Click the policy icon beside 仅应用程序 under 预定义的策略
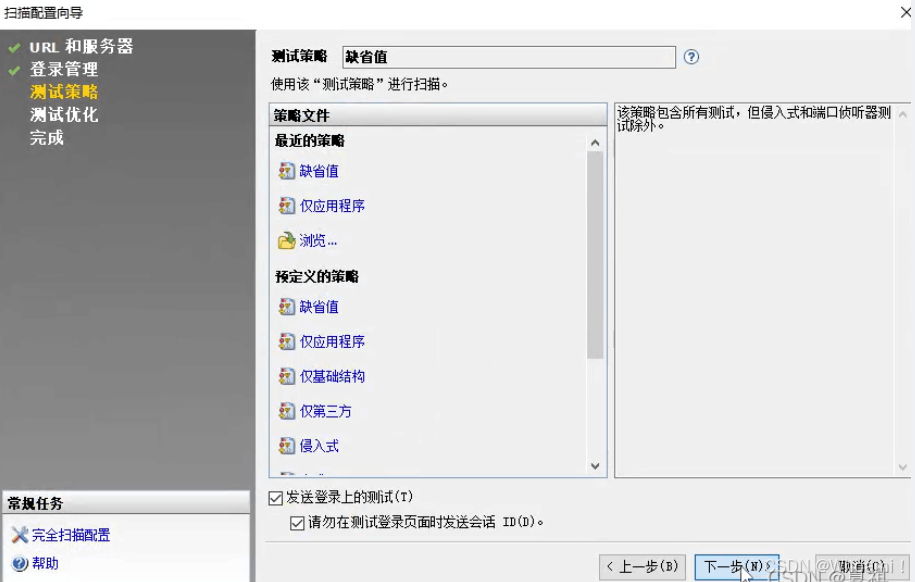915x582 pixels. (x=287, y=341)
